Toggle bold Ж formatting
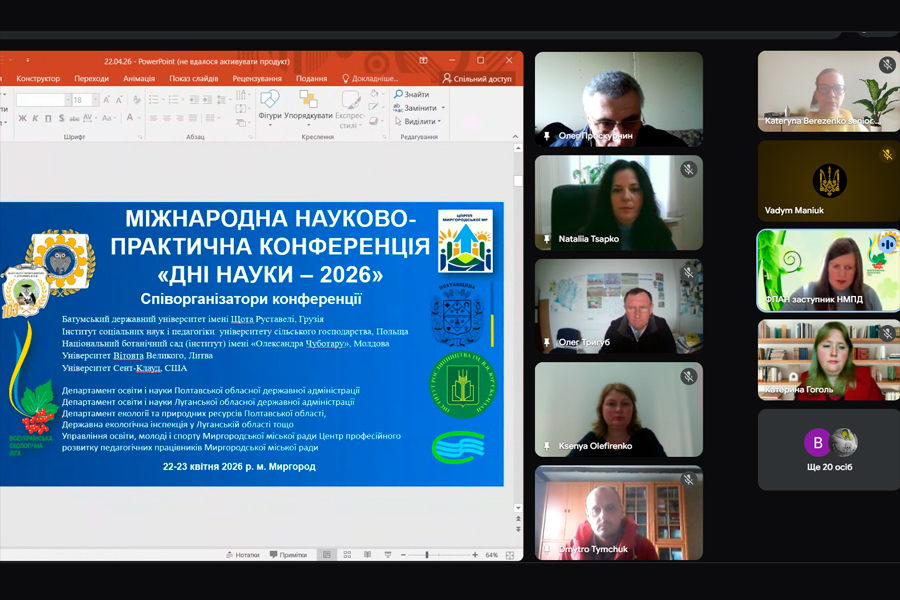The image size is (900, 600). click(22, 118)
